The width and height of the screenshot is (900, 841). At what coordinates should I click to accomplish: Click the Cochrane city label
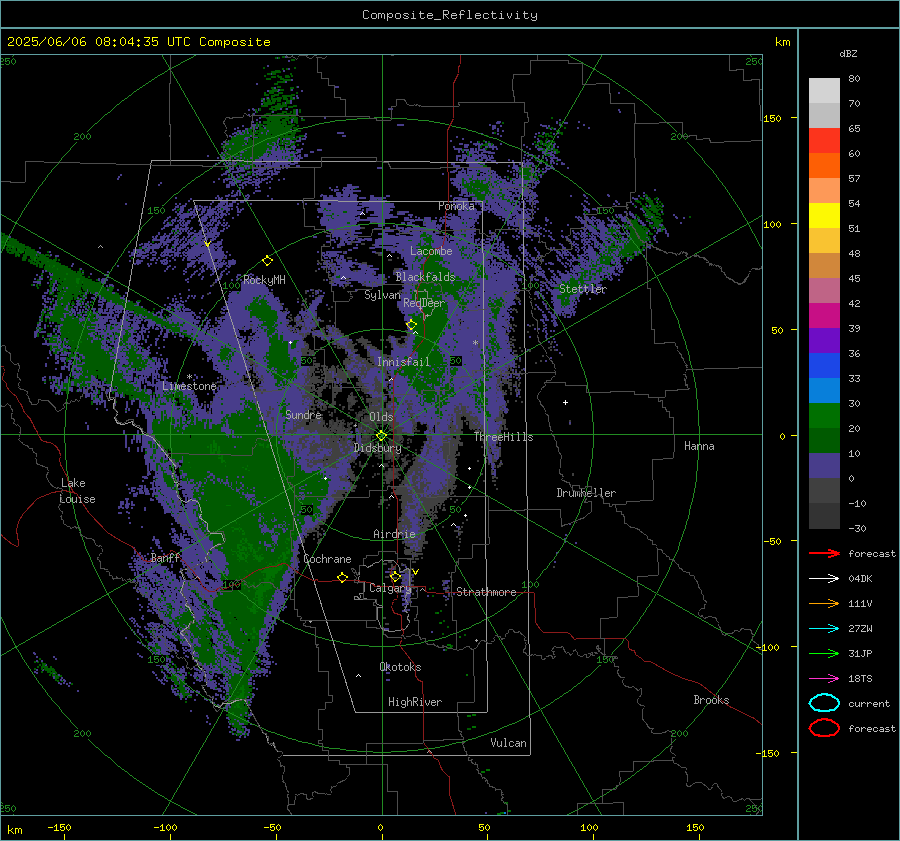(327, 559)
